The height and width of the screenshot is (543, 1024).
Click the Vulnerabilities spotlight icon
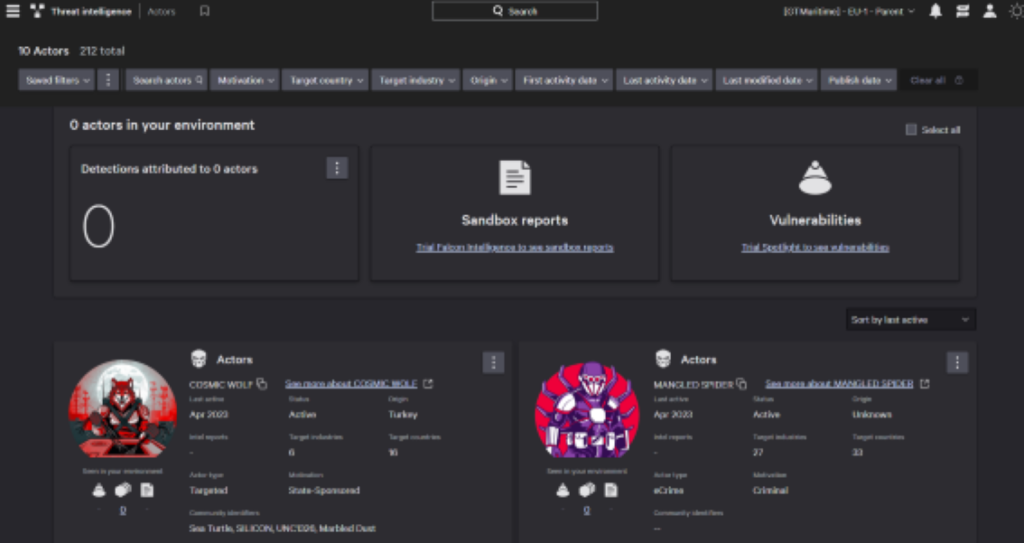click(x=815, y=178)
